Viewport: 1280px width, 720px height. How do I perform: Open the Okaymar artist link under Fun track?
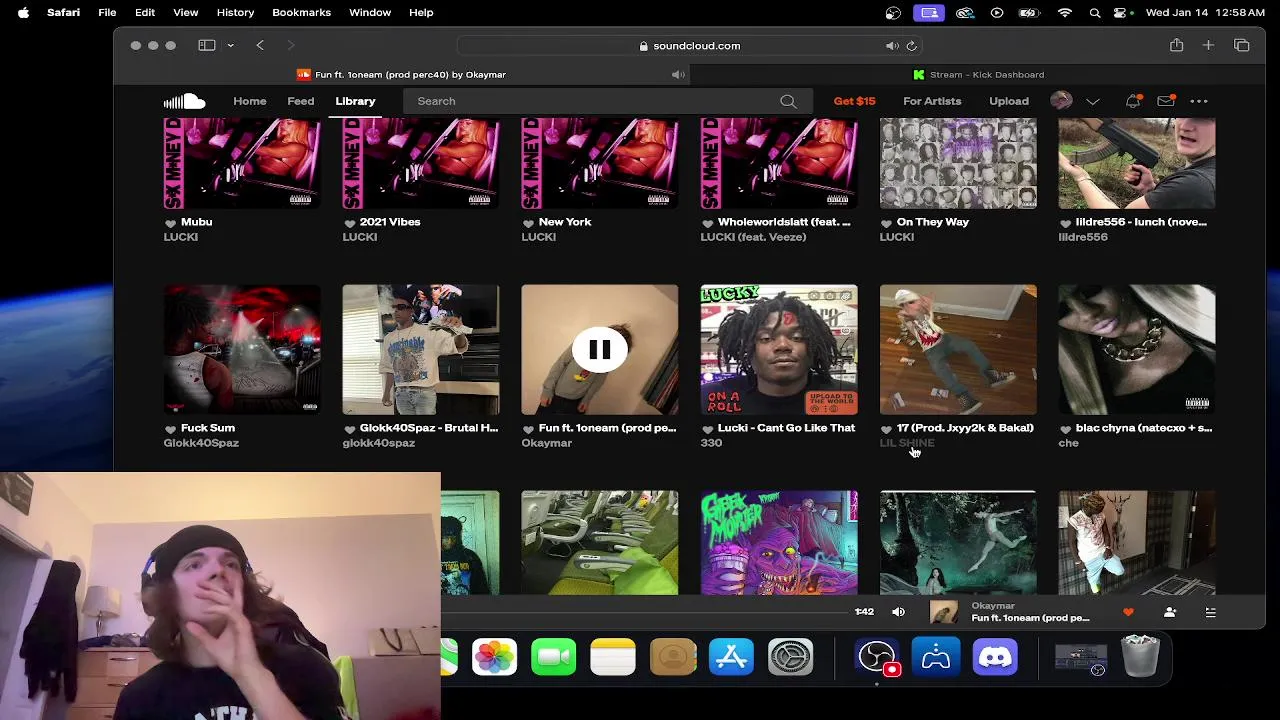(546, 443)
